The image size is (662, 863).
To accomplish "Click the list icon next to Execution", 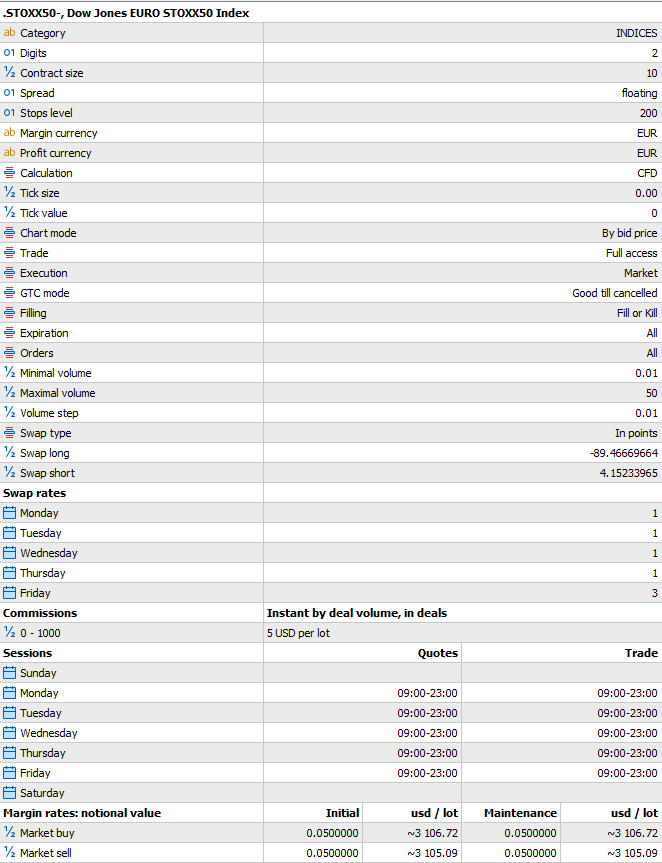I will (9, 273).
